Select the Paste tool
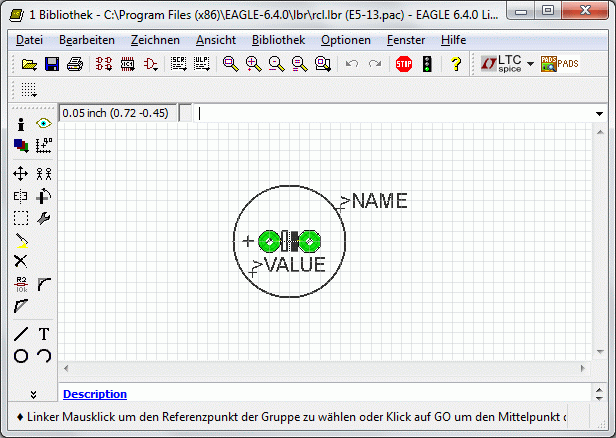The width and height of the screenshot is (616, 438). [x=22, y=240]
